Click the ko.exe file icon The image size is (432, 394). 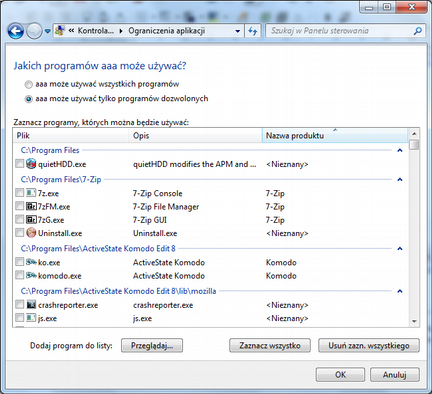click(x=31, y=262)
